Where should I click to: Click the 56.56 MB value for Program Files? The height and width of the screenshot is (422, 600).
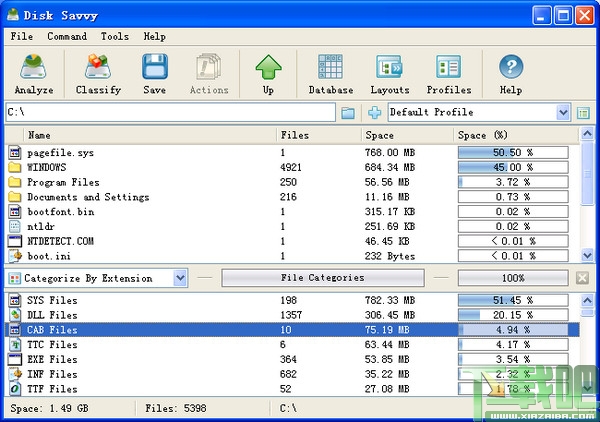point(387,182)
